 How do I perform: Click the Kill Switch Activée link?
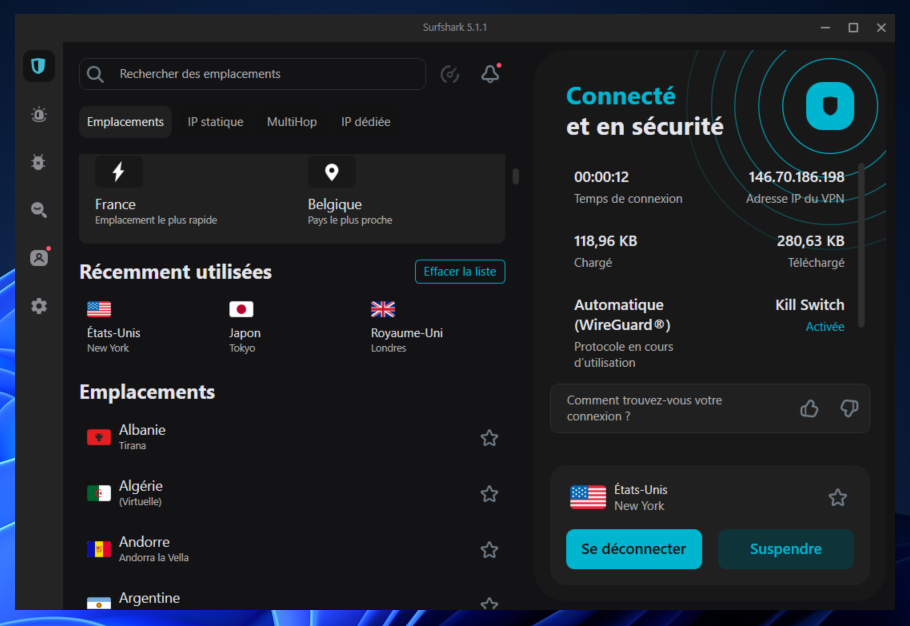[x=825, y=327]
